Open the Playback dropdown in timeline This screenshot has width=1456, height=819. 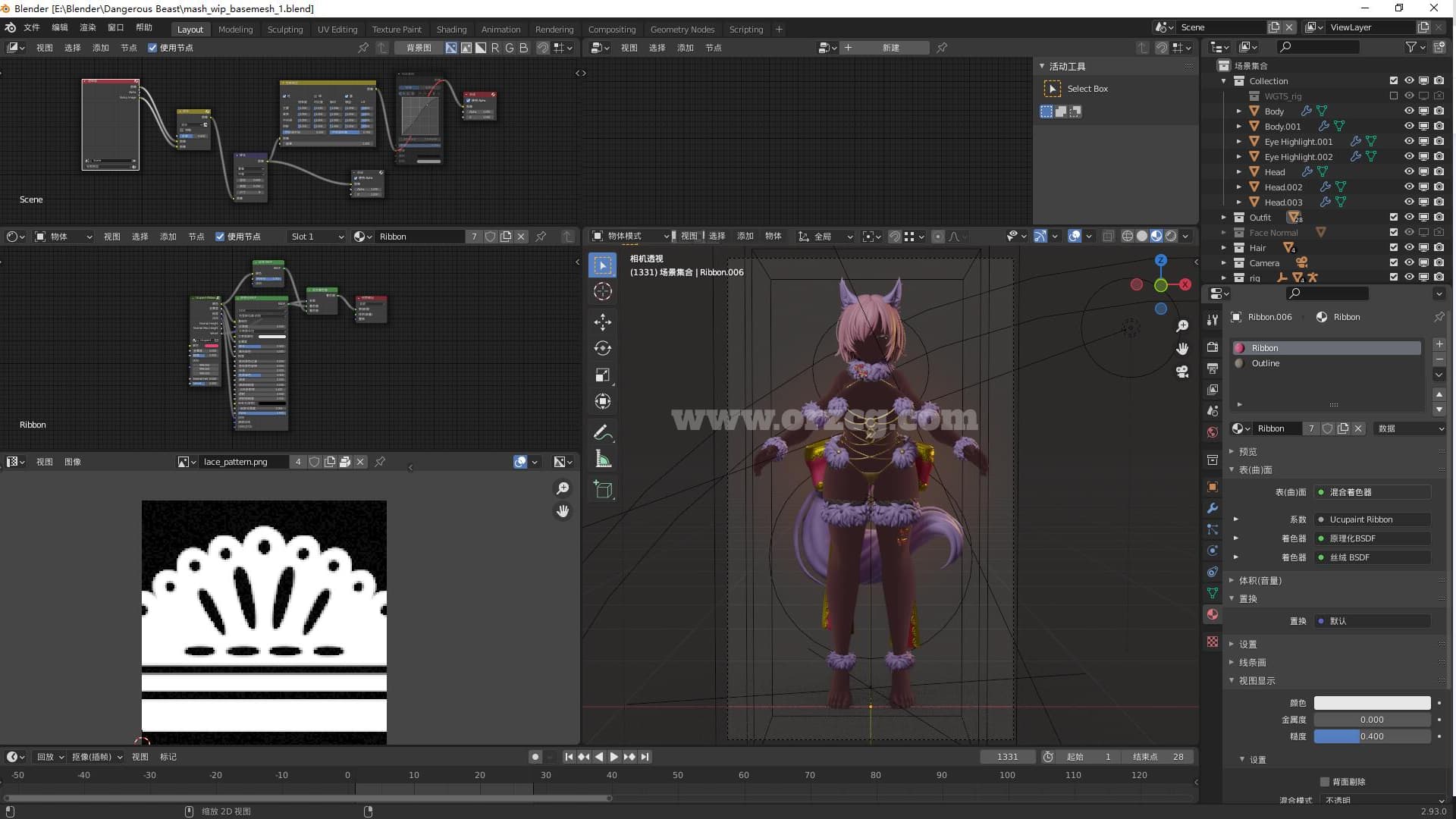pyautogui.click(x=51, y=757)
